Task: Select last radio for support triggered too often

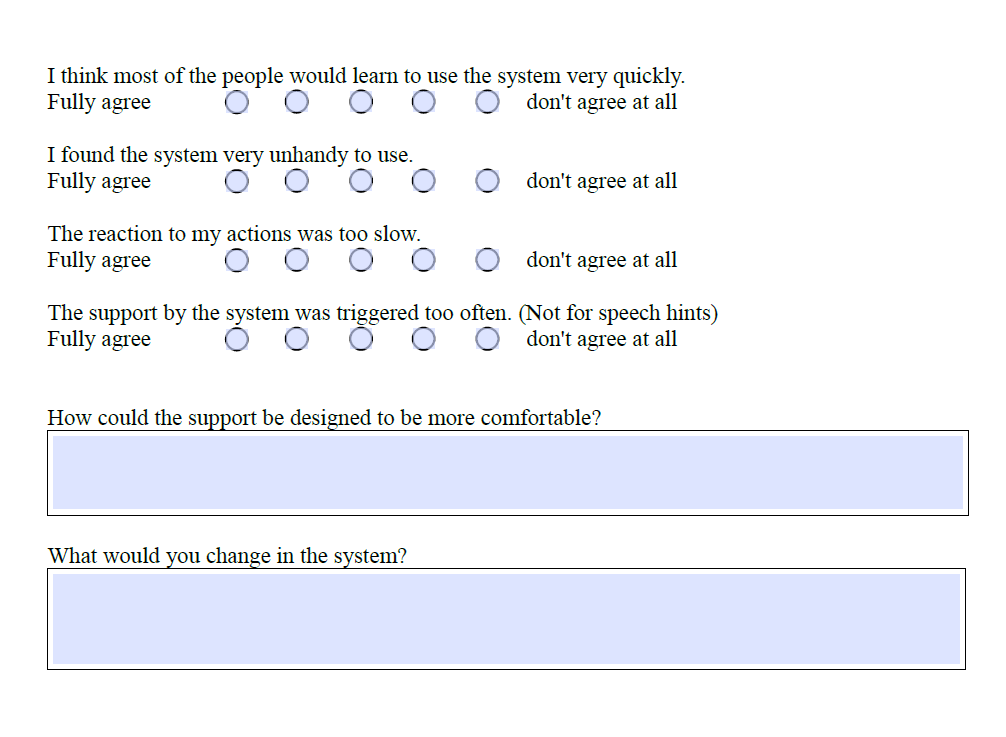Action: coord(488,339)
